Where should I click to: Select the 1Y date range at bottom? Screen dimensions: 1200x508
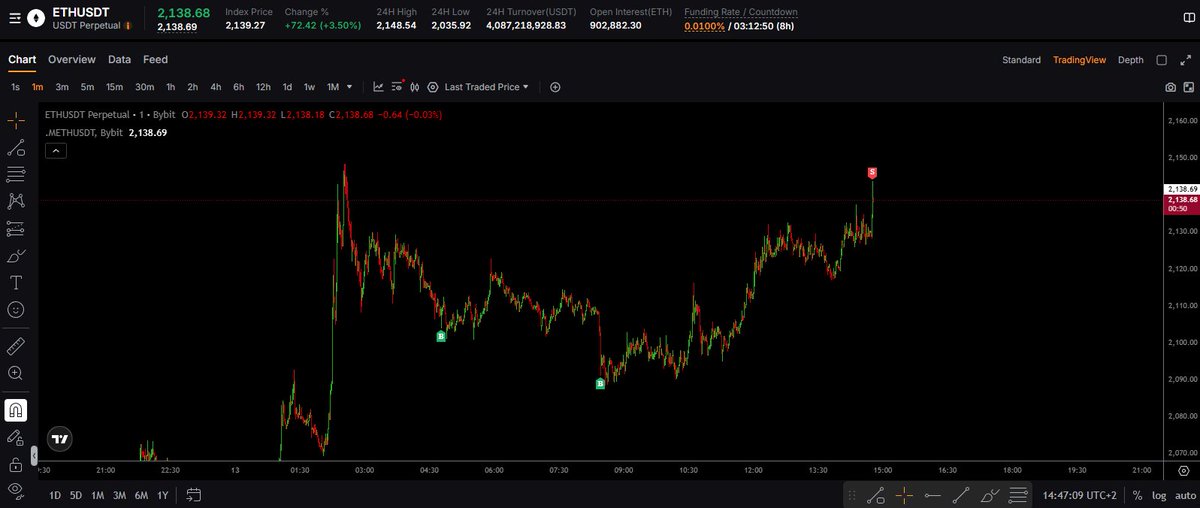[x=162, y=495]
